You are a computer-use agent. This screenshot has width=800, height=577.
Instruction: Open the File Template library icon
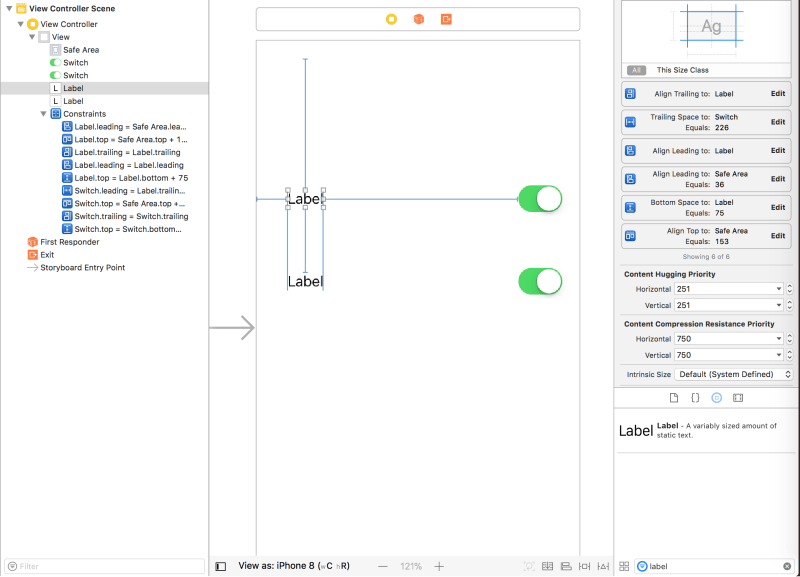click(x=674, y=397)
